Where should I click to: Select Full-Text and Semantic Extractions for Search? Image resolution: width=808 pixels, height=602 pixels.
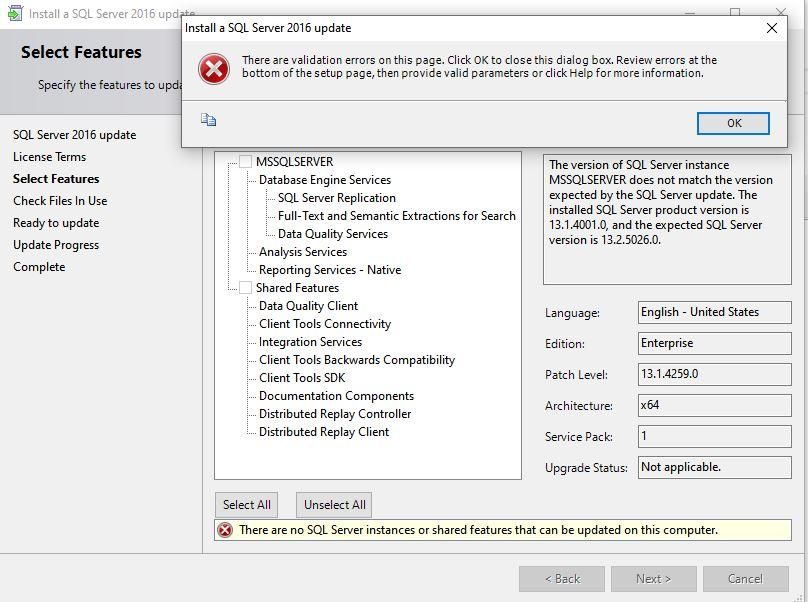pyautogui.click(x=397, y=216)
